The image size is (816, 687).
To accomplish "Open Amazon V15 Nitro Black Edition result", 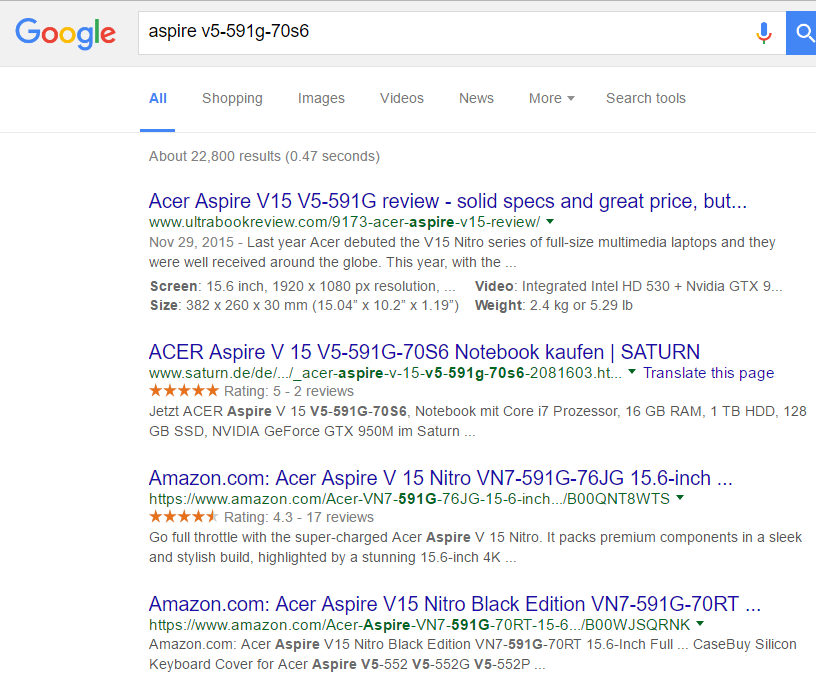I will pos(454,604).
